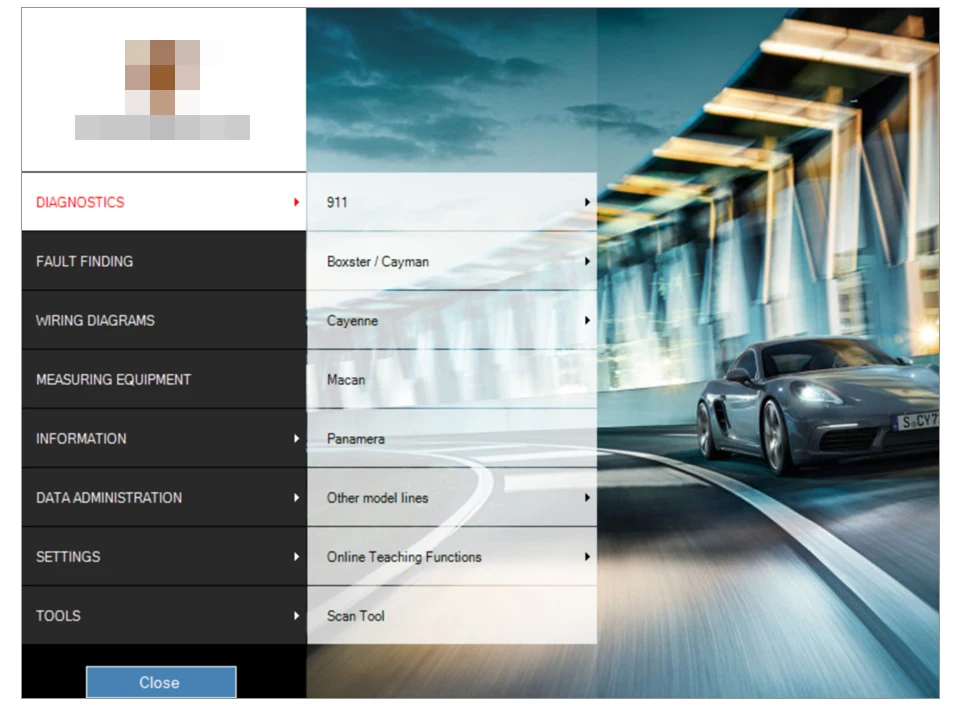960x709 pixels.
Task: Open DATA ADMINISTRATION menu entry
Action: point(163,498)
